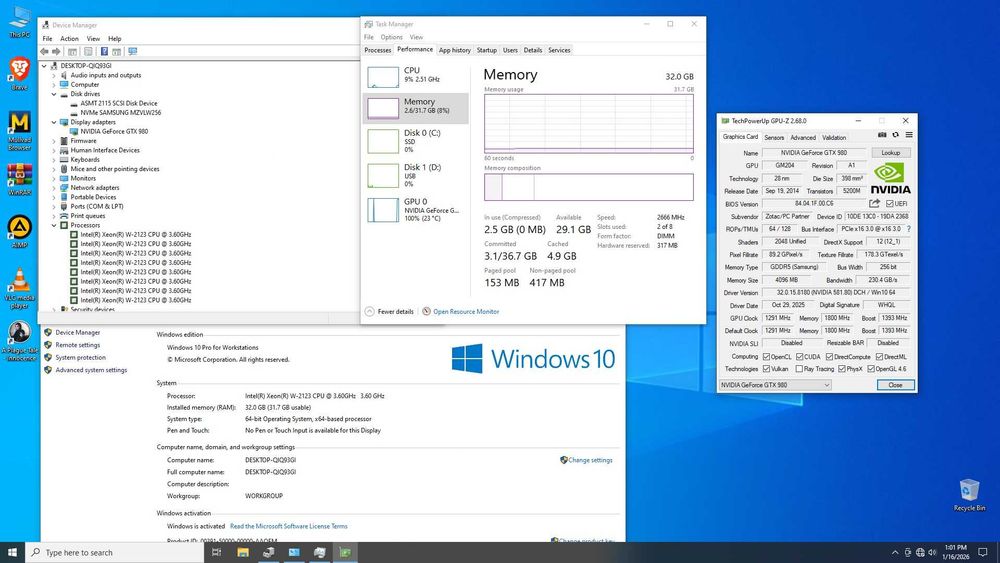
Task: Open the This PC desktop icon
Action: 19,21
